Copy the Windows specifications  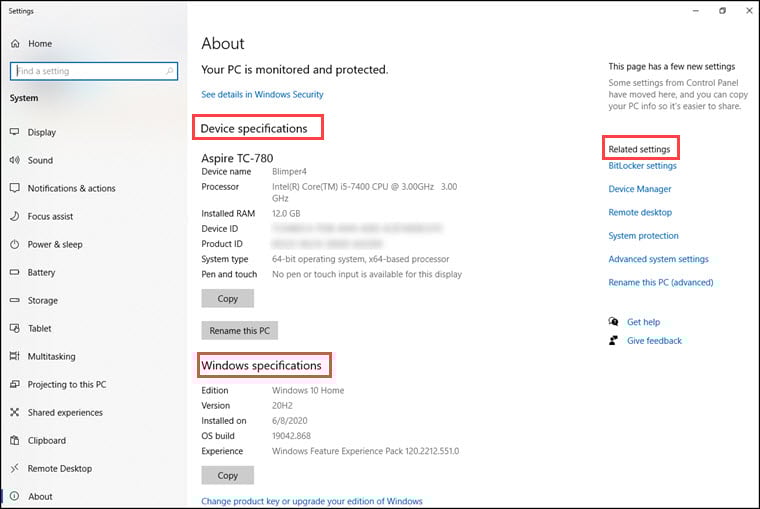227,475
